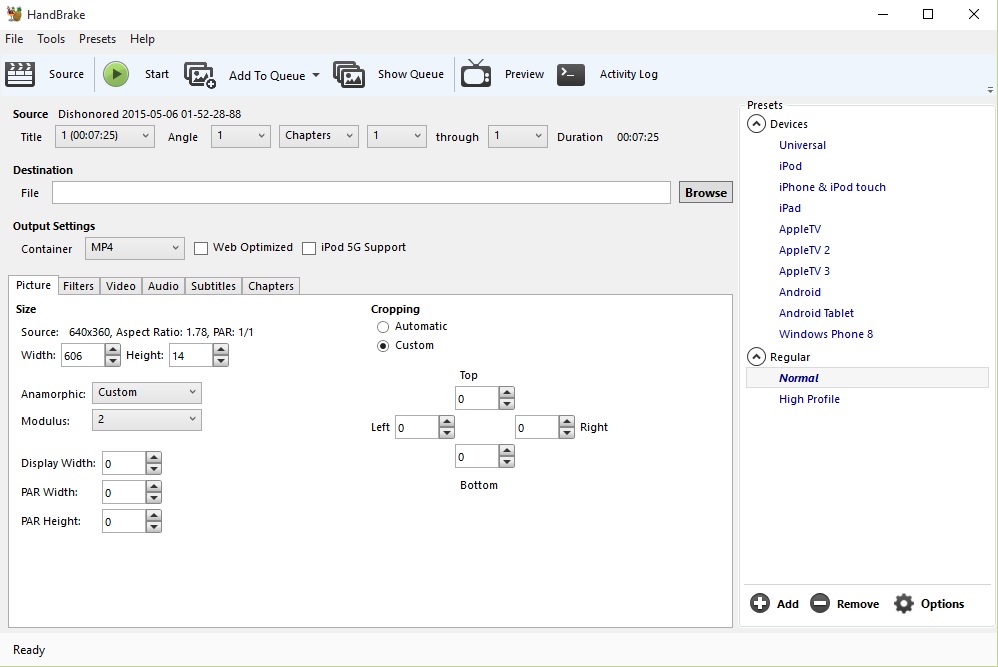Screen dimensions: 998x667
Task: Switch to the Filters tab
Action: 78,286
